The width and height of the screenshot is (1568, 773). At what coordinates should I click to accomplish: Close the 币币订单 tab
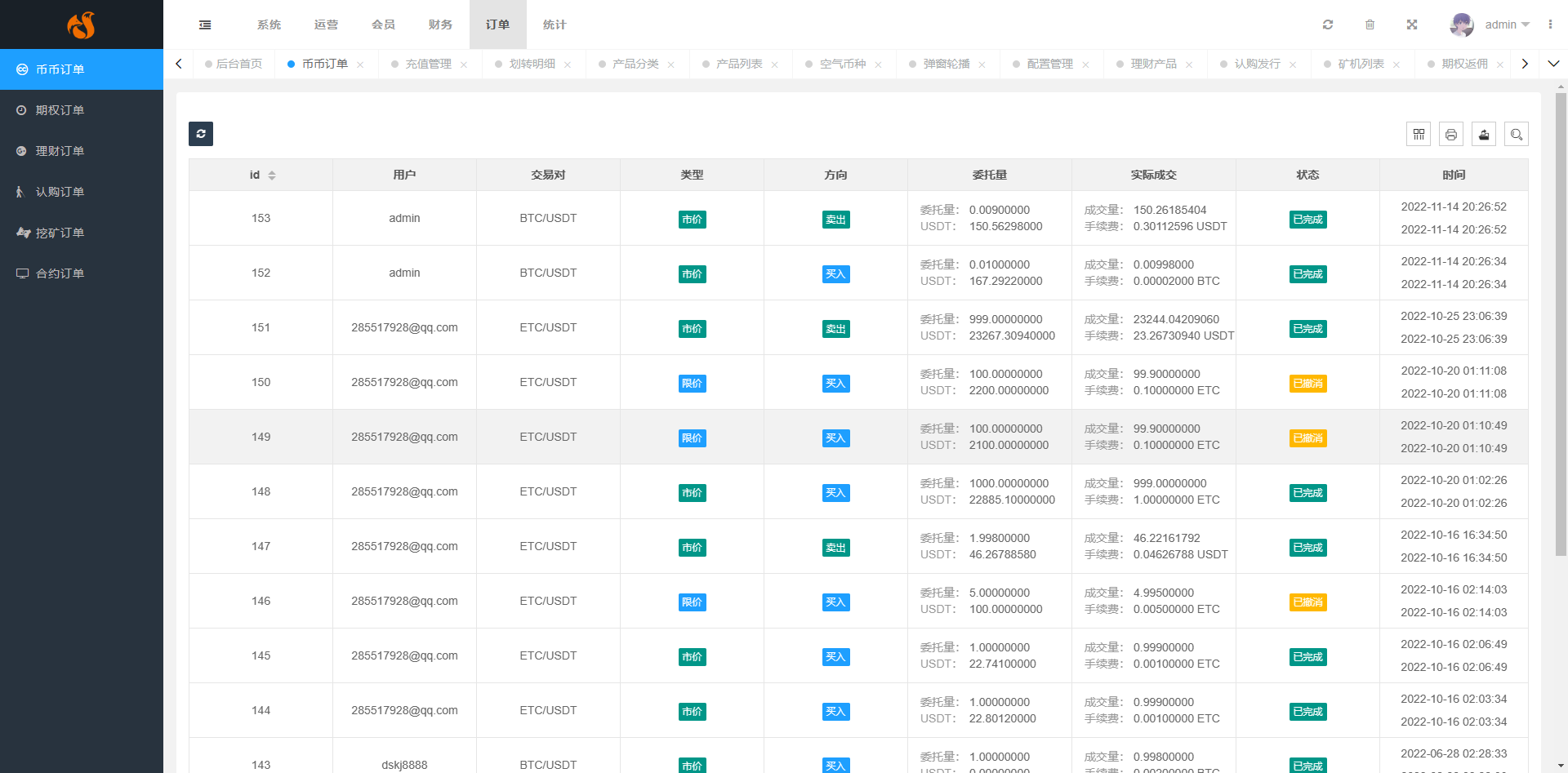pos(360,64)
